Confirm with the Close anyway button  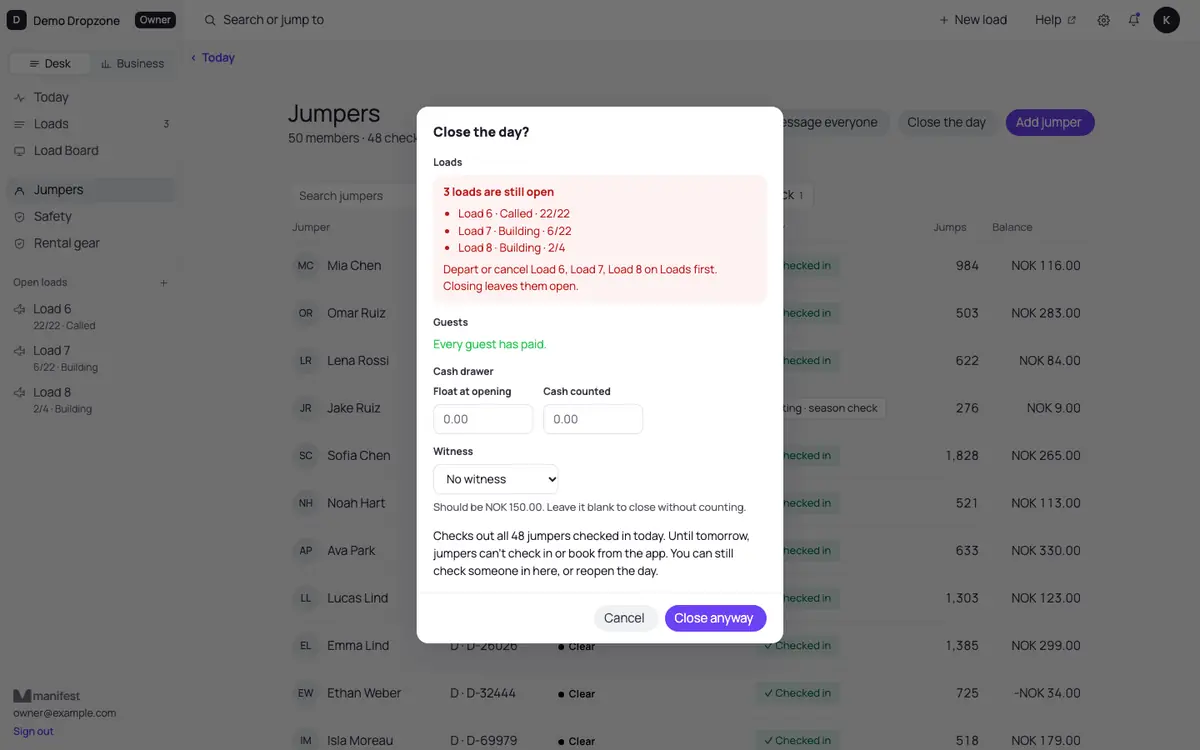[x=715, y=618]
